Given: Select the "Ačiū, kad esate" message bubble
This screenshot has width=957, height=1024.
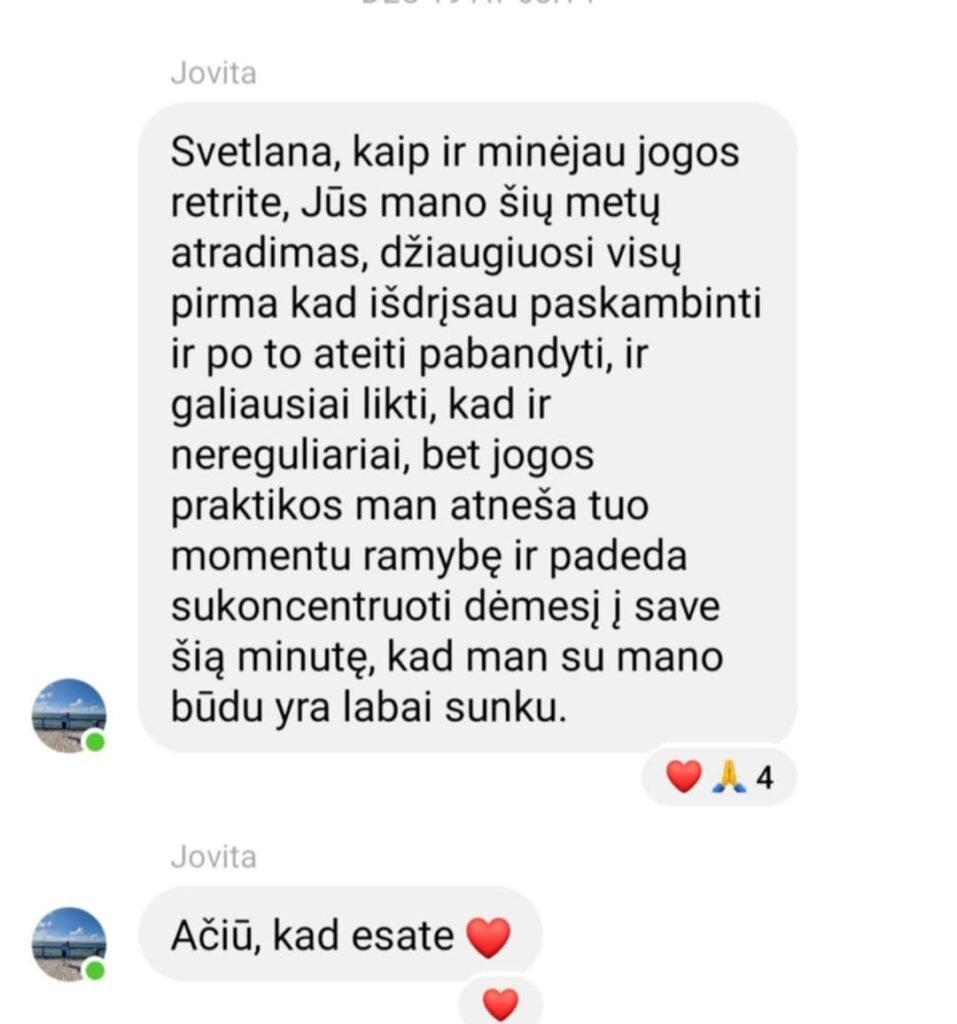Looking at the screenshot, I should 340,935.
